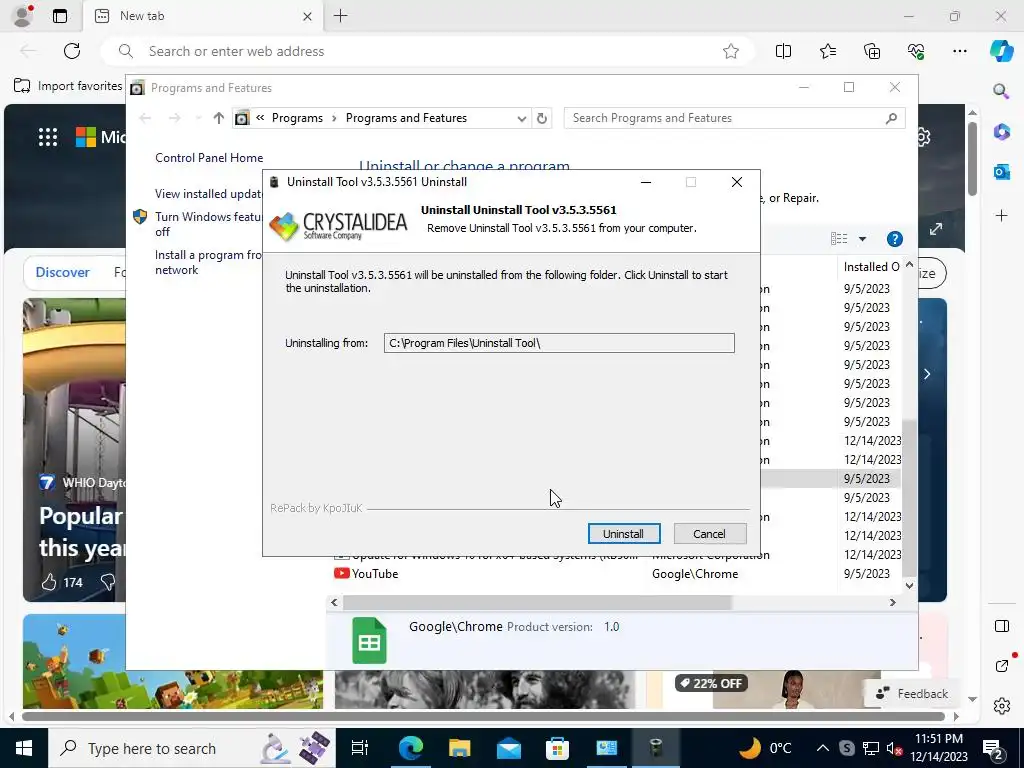The width and height of the screenshot is (1024, 768).
Task: Open Microsoft Edge from the taskbar
Action: click(411, 748)
